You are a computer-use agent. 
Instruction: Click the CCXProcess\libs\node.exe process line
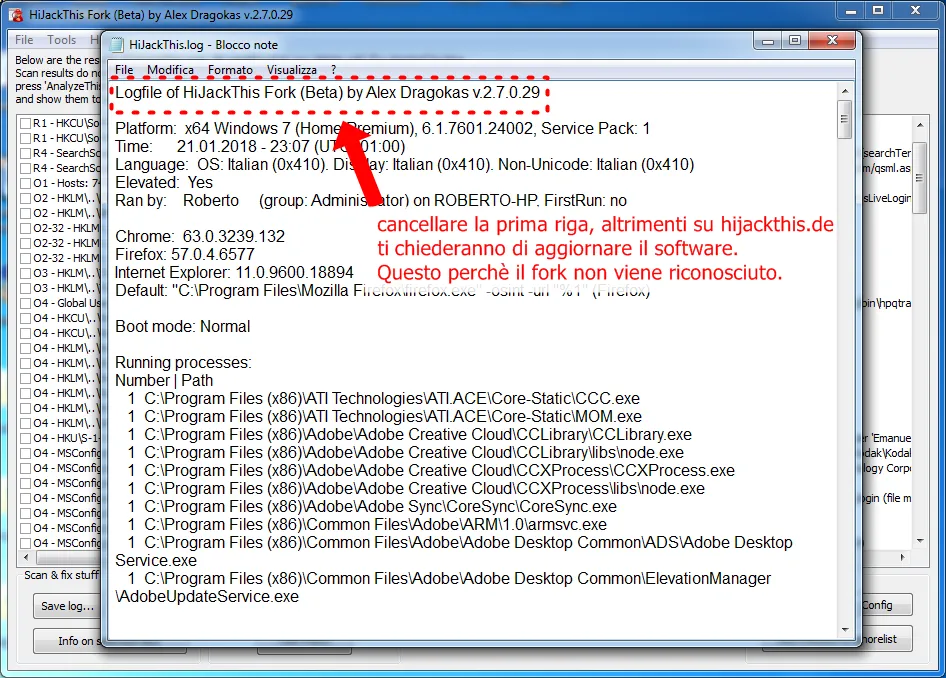click(x=416, y=489)
